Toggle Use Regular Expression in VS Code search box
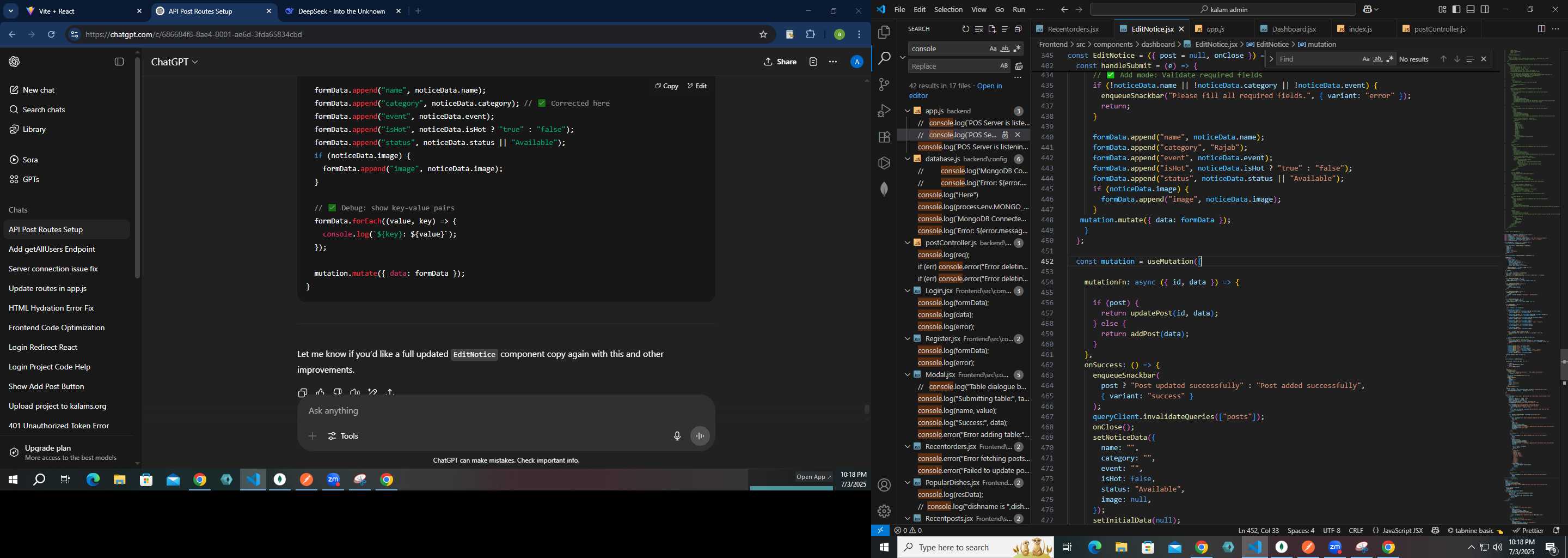Screen dimensions: 1568x558 tap(1017, 48)
